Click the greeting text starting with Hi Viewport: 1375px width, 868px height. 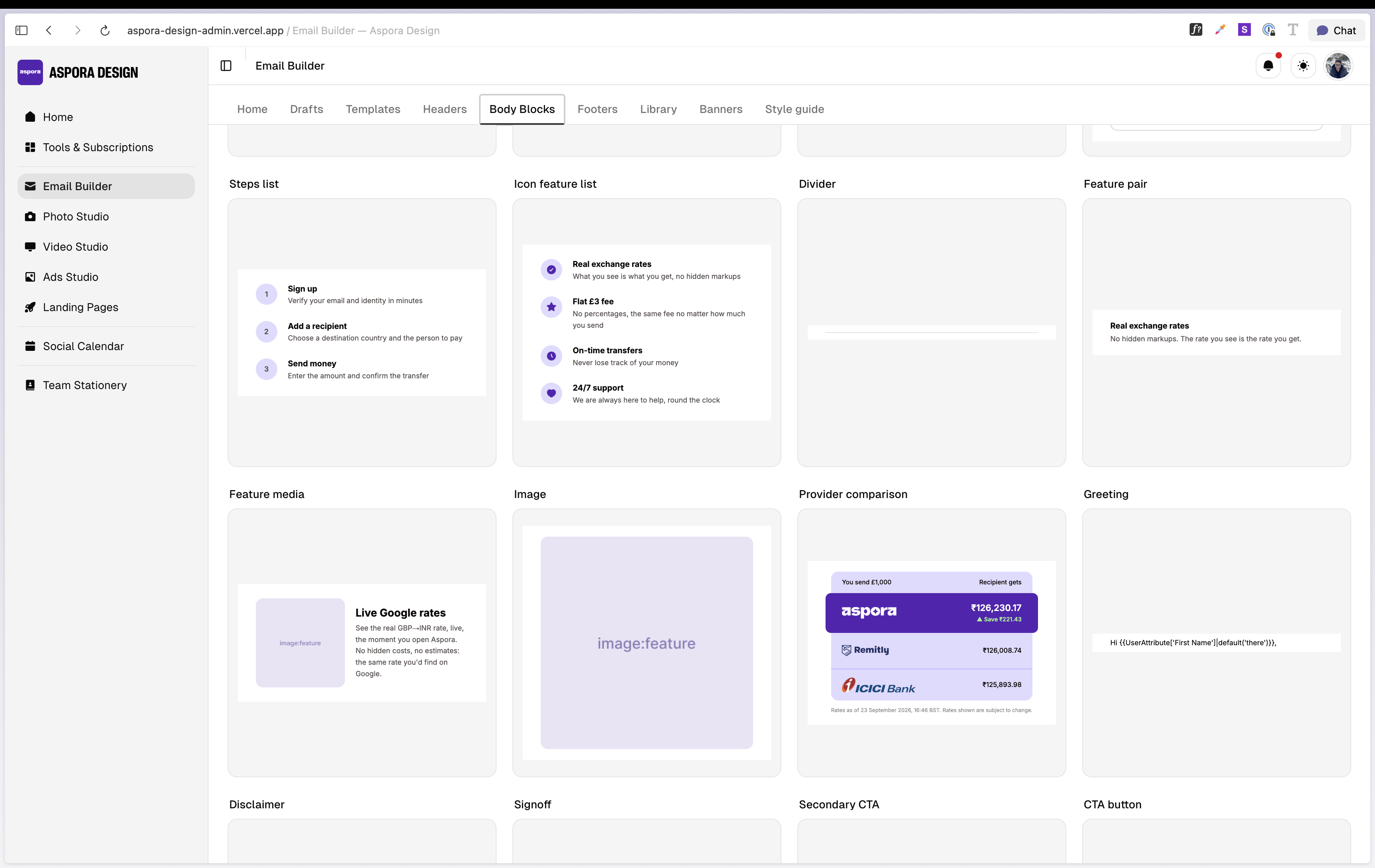pos(1193,642)
